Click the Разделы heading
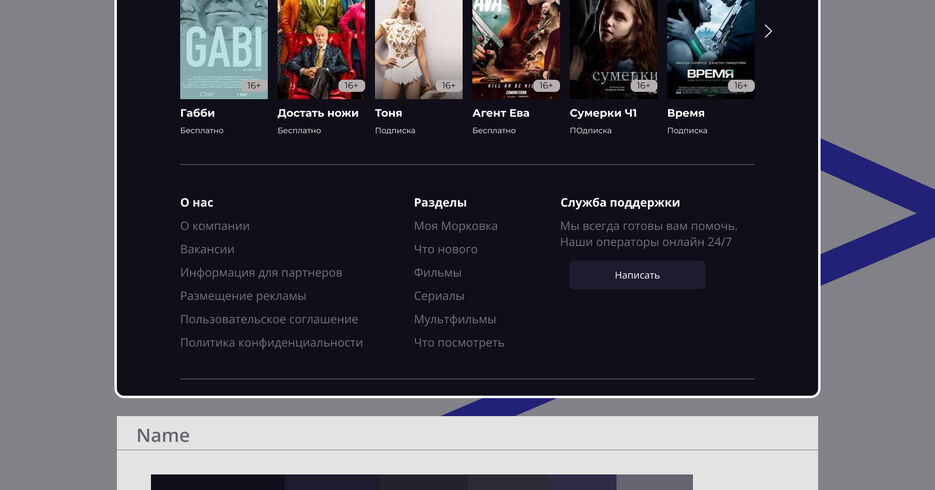Screen dimensions: 935x490 tap(440, 203)
